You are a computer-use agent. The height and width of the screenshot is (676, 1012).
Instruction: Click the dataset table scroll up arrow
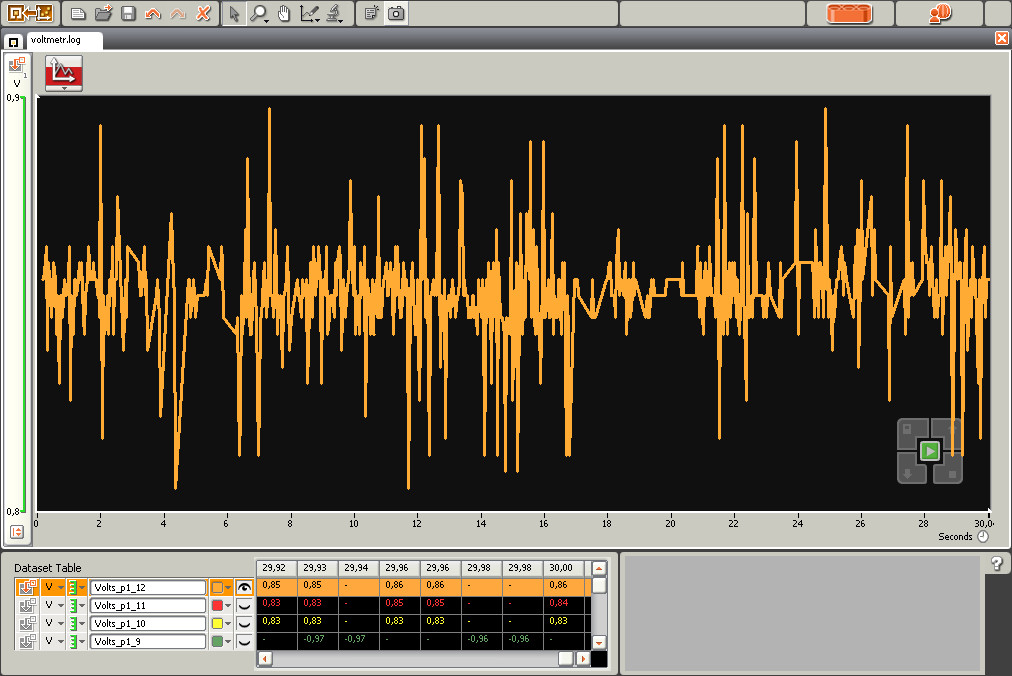point(599,569)
